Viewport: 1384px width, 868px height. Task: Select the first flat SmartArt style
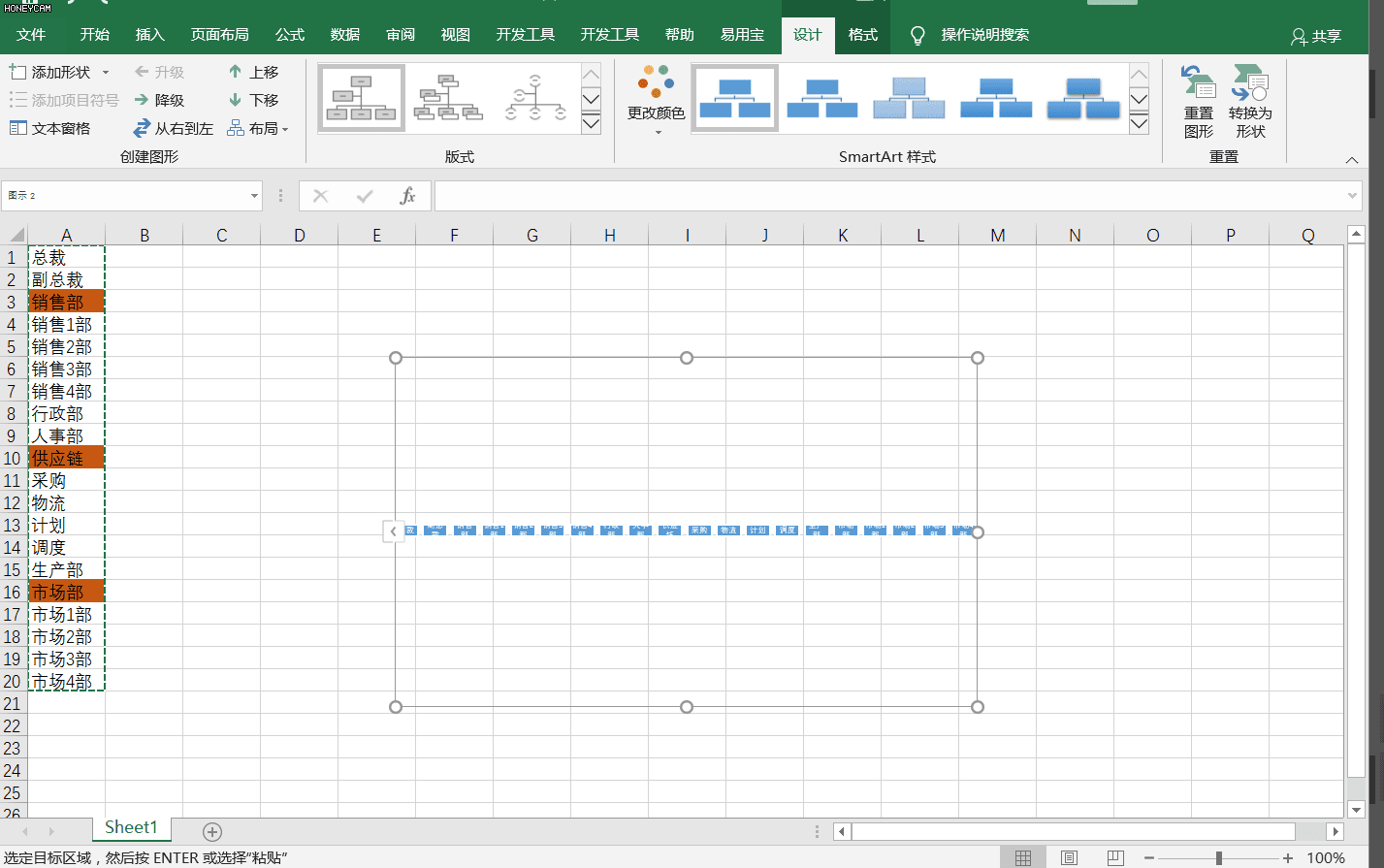pos(735,98)
